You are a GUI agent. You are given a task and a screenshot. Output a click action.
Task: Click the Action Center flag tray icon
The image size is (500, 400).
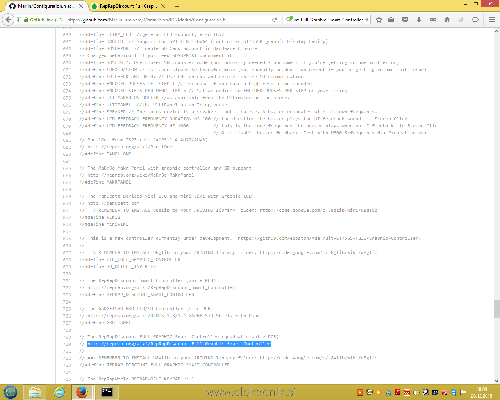(463, 392)
